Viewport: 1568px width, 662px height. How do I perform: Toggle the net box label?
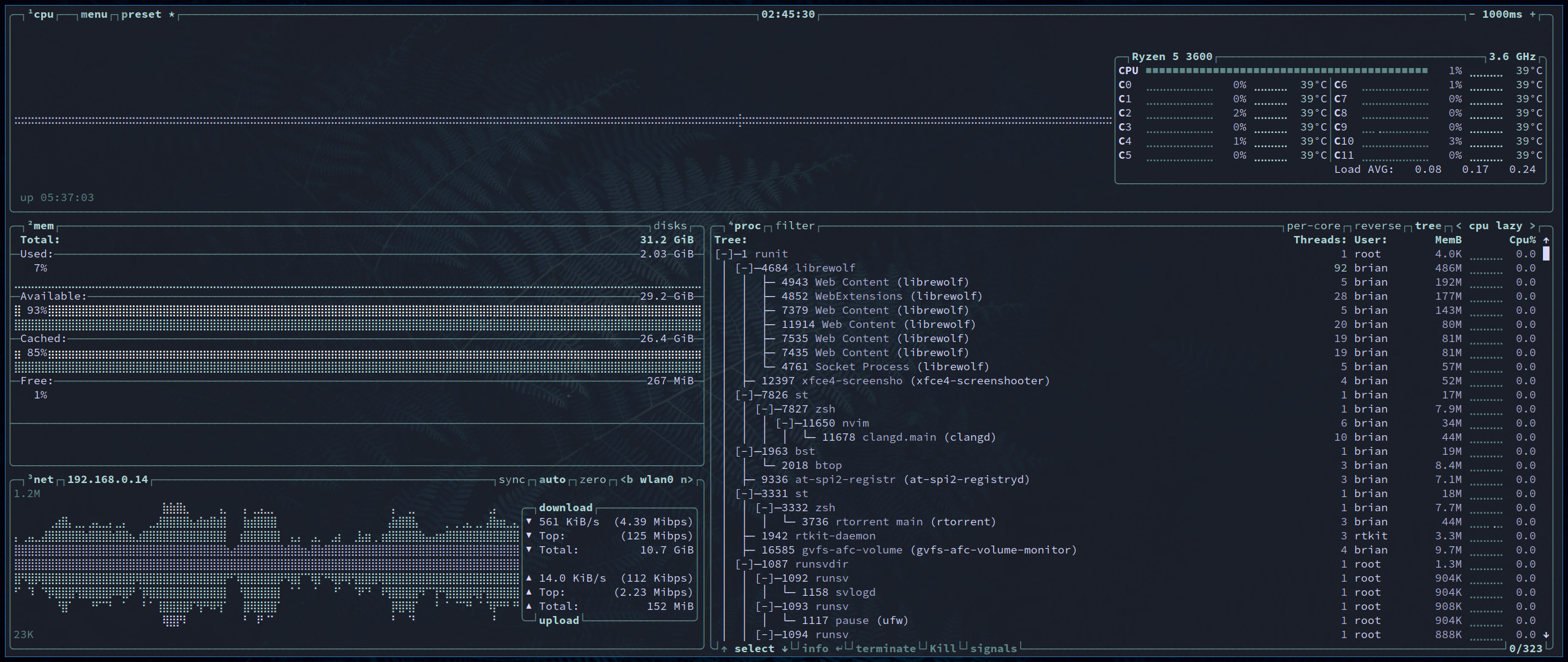coord(41,479)
